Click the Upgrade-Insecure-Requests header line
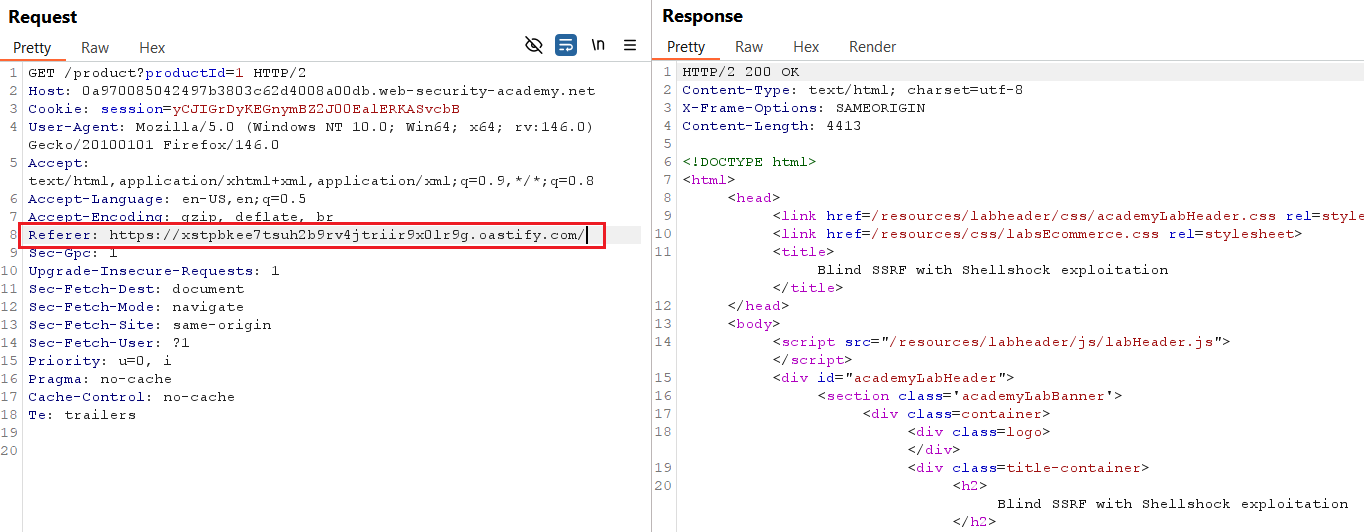The width and height of the screenshot is (1364, 532). 154,271
